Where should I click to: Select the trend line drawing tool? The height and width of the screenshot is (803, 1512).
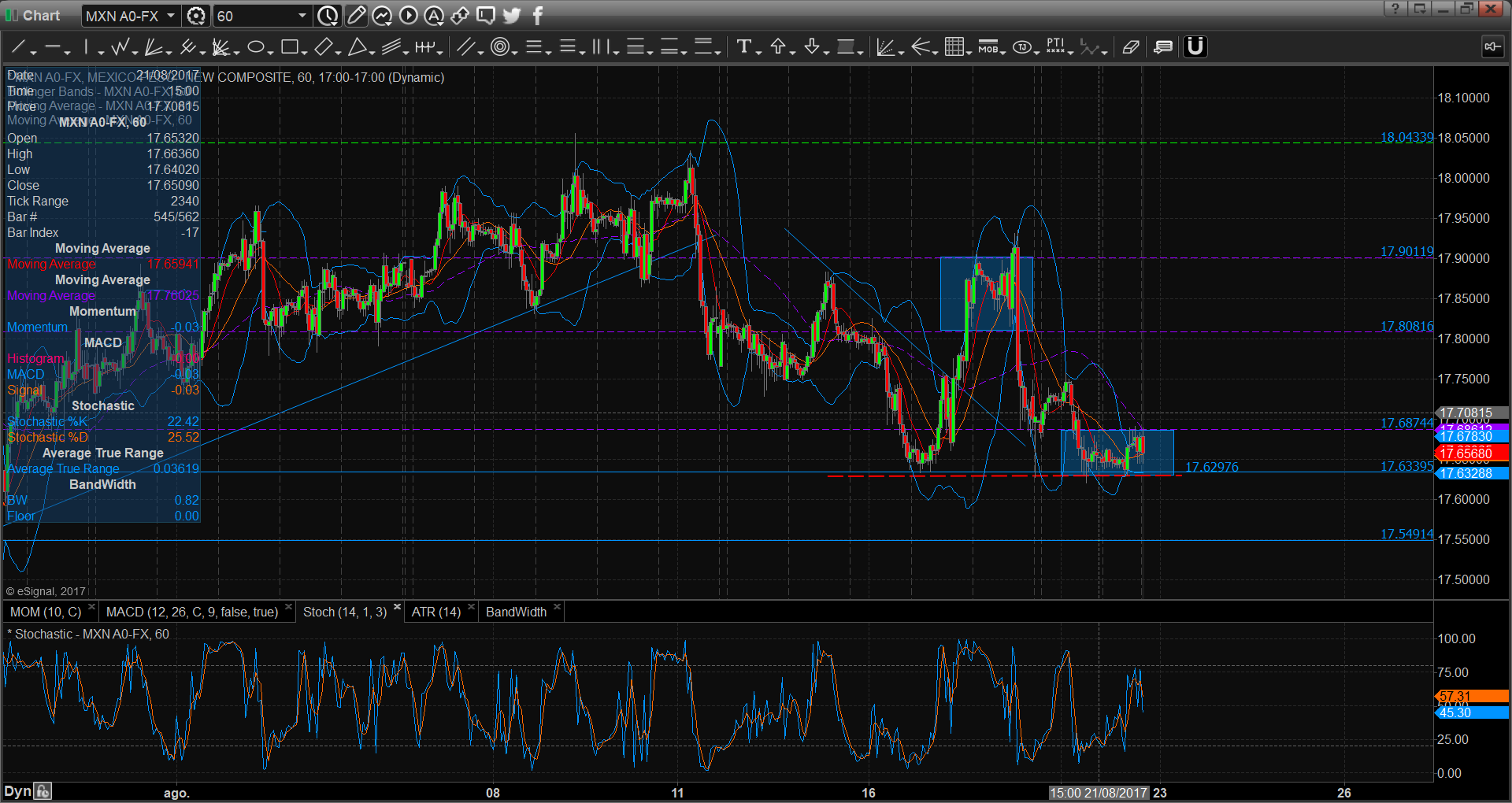pos(19,47)
